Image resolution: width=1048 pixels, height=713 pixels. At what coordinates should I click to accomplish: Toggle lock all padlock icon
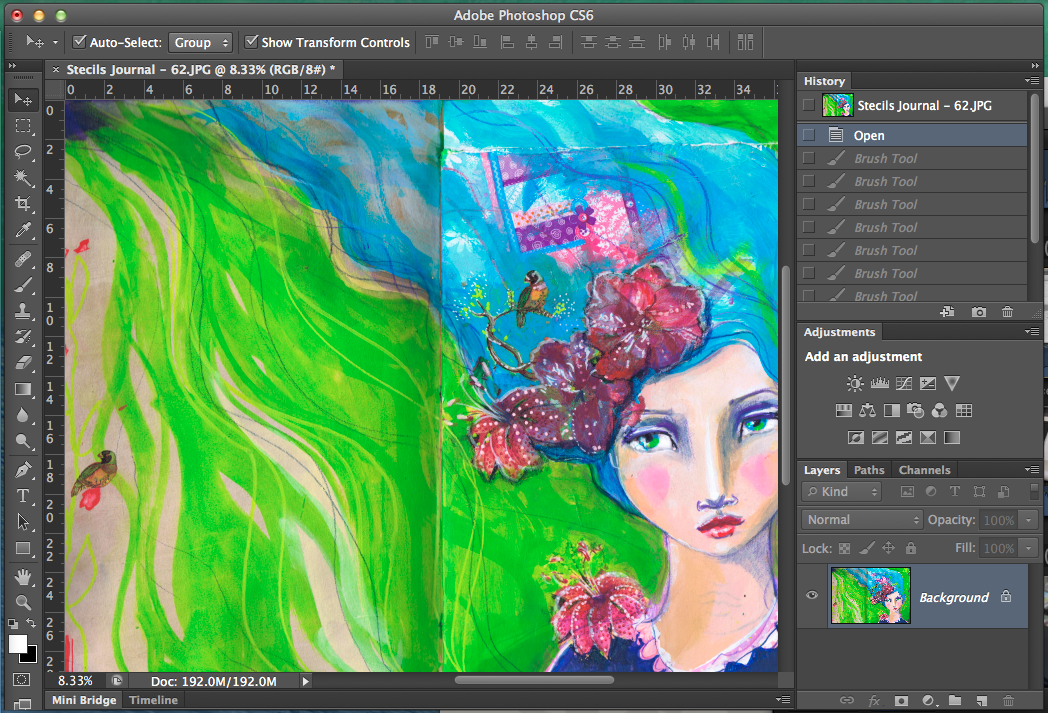pyautogui.click(x=910, y=548)
